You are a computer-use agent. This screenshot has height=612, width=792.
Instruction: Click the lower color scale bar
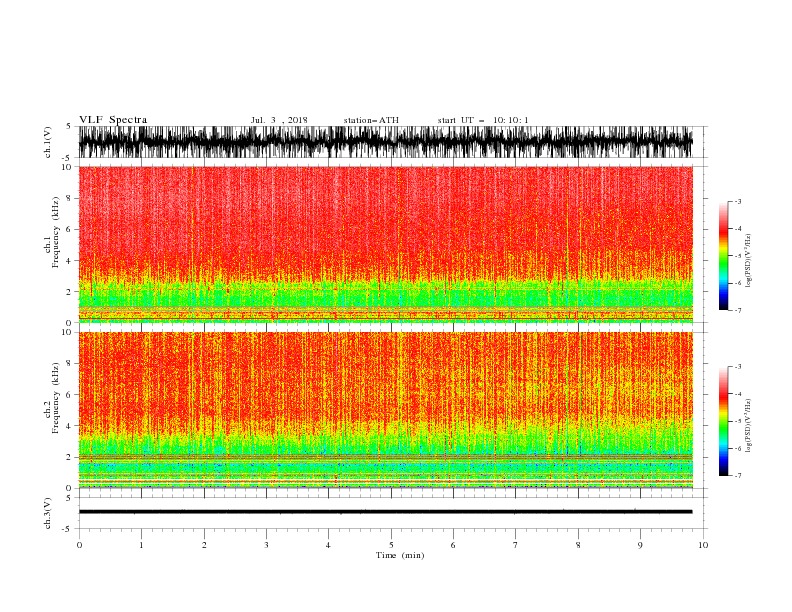(723, 421)
